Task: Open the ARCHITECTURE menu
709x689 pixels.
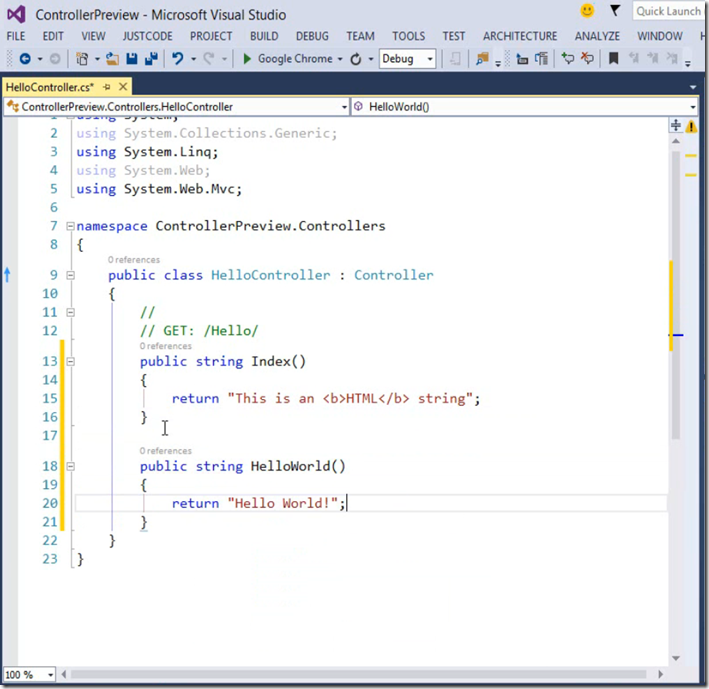Action: click(x=520, y=36)
